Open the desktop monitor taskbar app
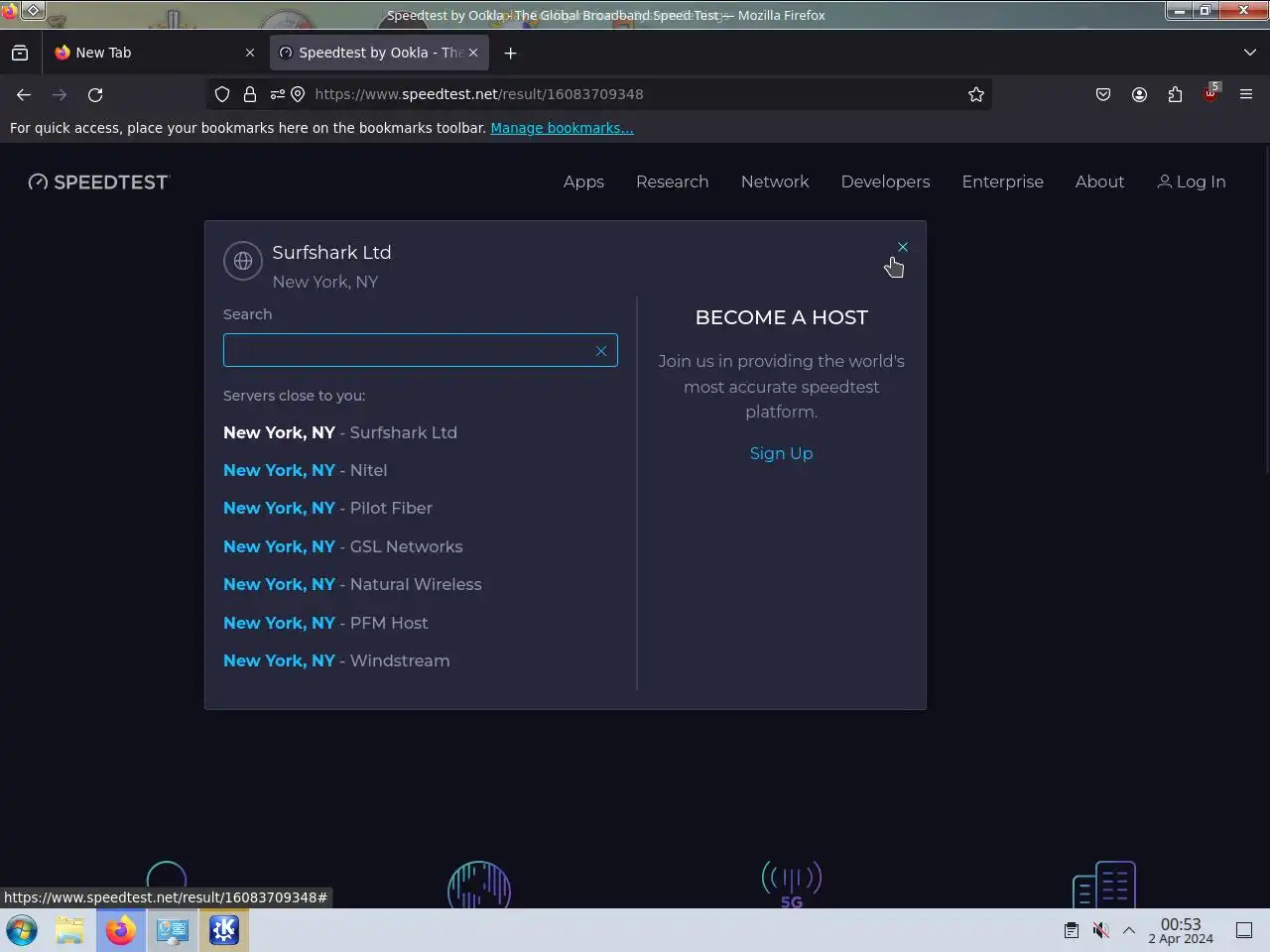 coord(173,930)
